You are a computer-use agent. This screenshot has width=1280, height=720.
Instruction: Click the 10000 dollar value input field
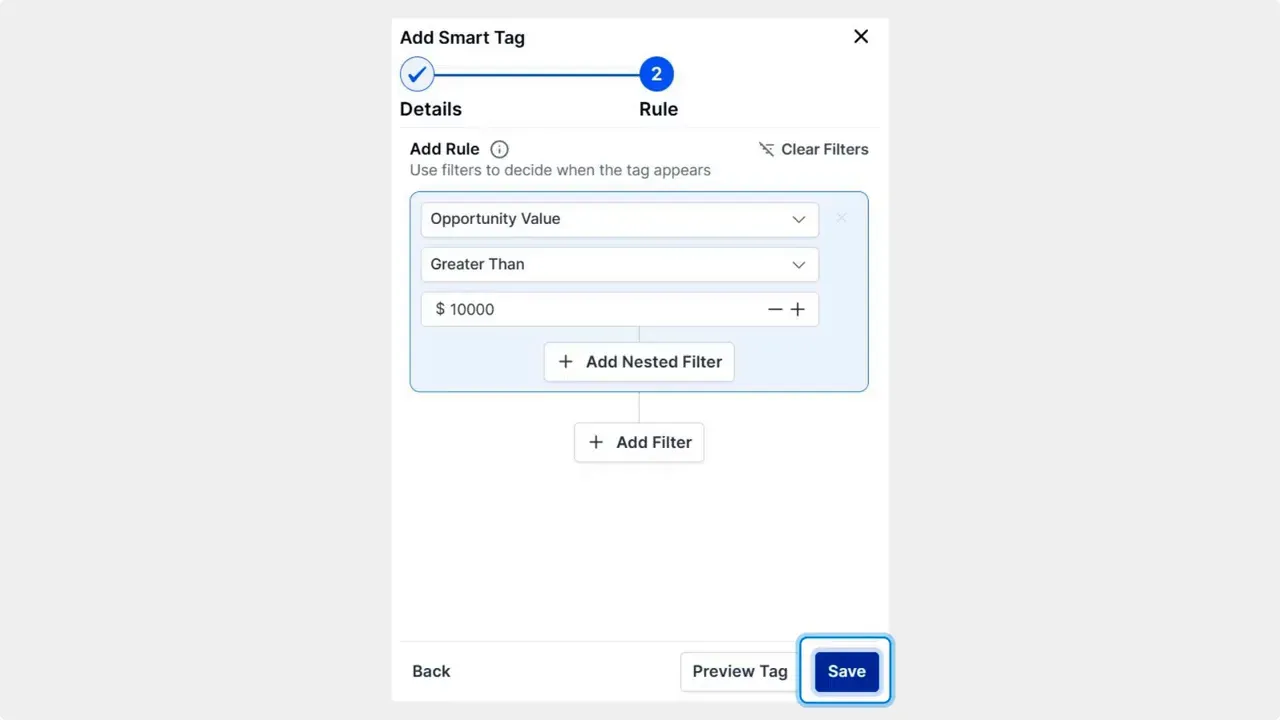coord(560,309)
